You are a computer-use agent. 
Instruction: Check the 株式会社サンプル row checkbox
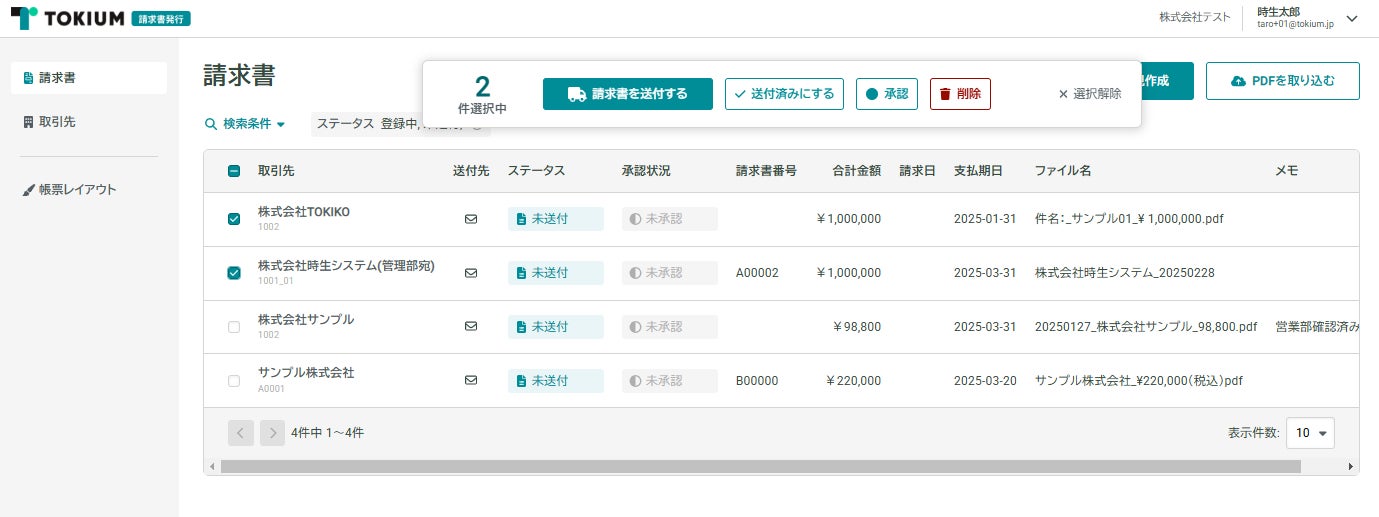(x=234, y=327)
